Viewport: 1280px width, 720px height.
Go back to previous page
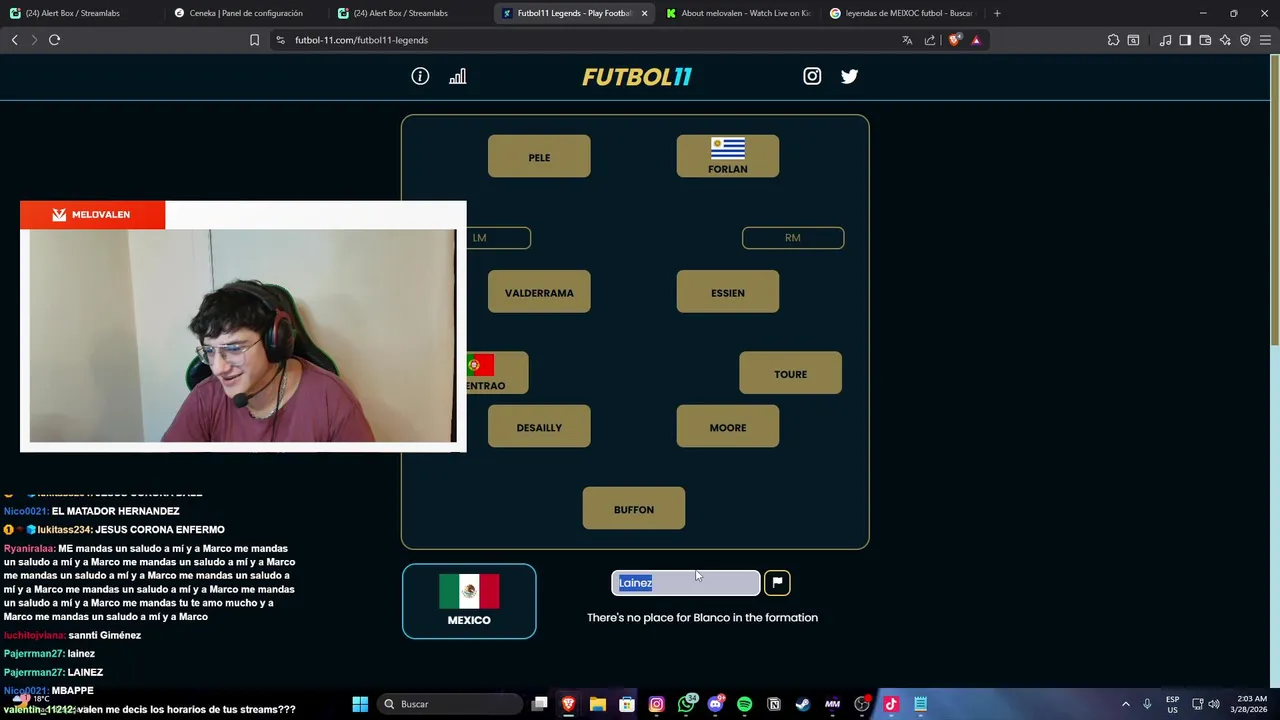tap(14, 40)
